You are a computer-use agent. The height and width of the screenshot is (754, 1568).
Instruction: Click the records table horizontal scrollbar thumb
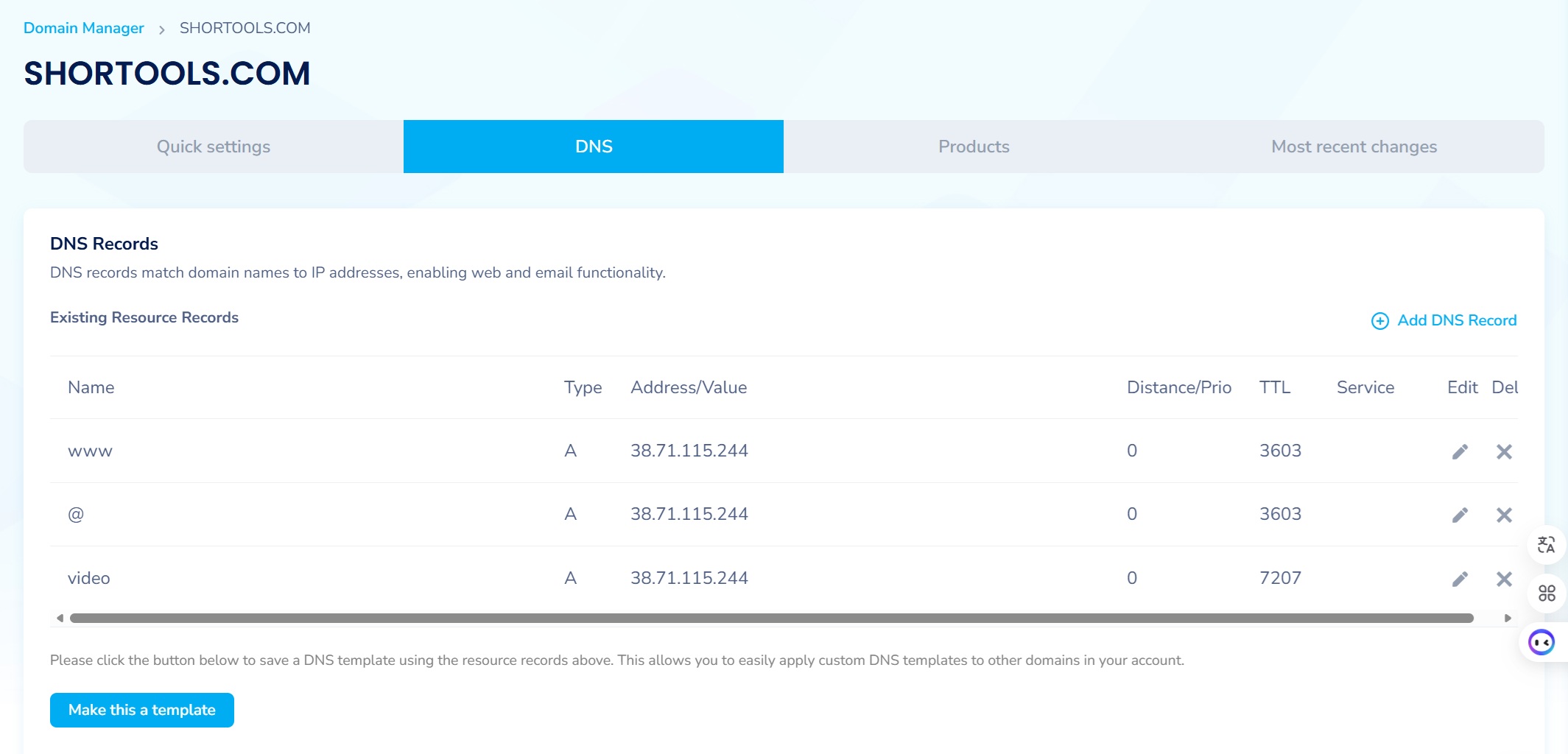click(771, 619)
